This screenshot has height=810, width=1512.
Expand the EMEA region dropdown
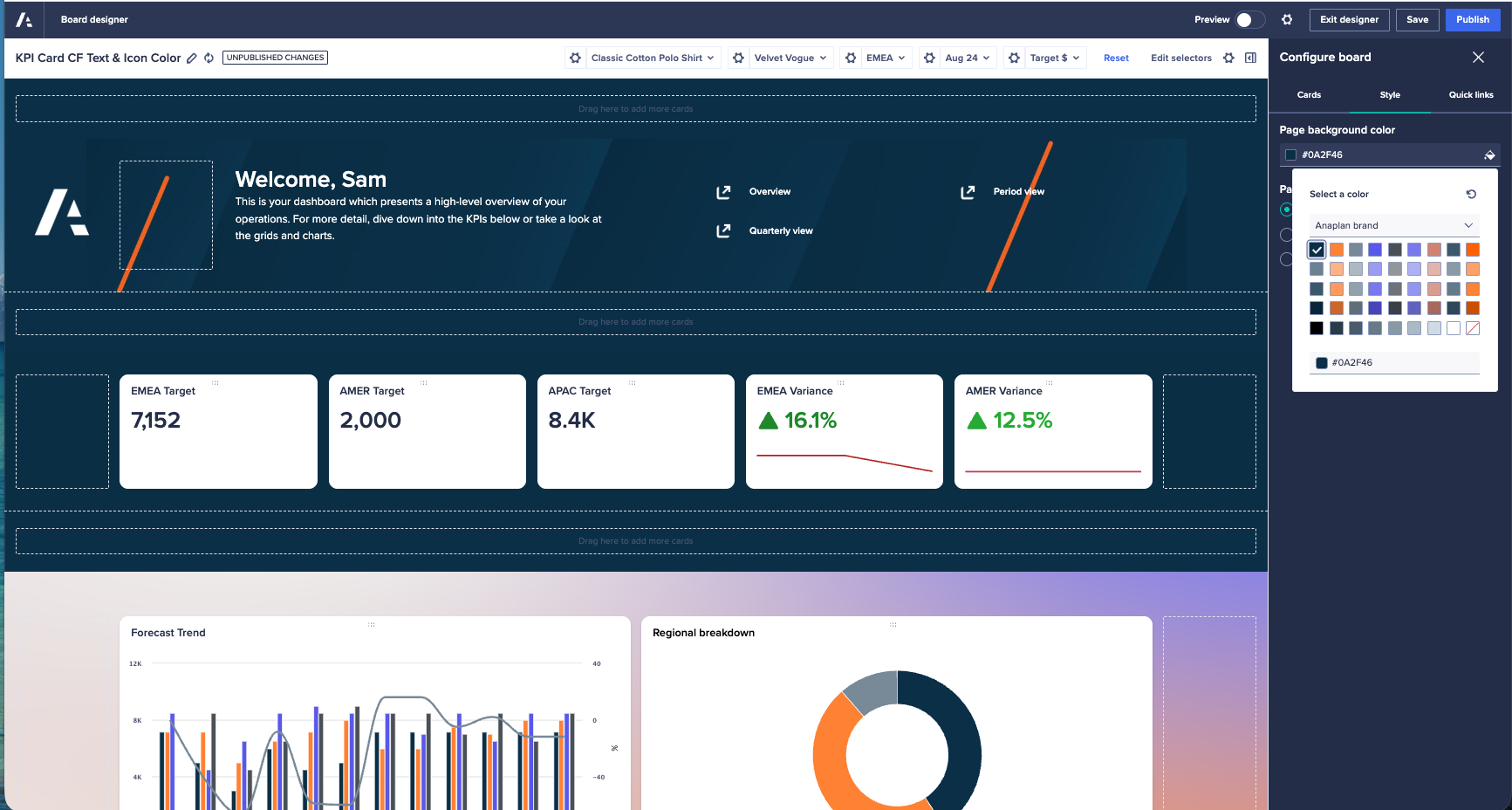(x=886, y=58)
